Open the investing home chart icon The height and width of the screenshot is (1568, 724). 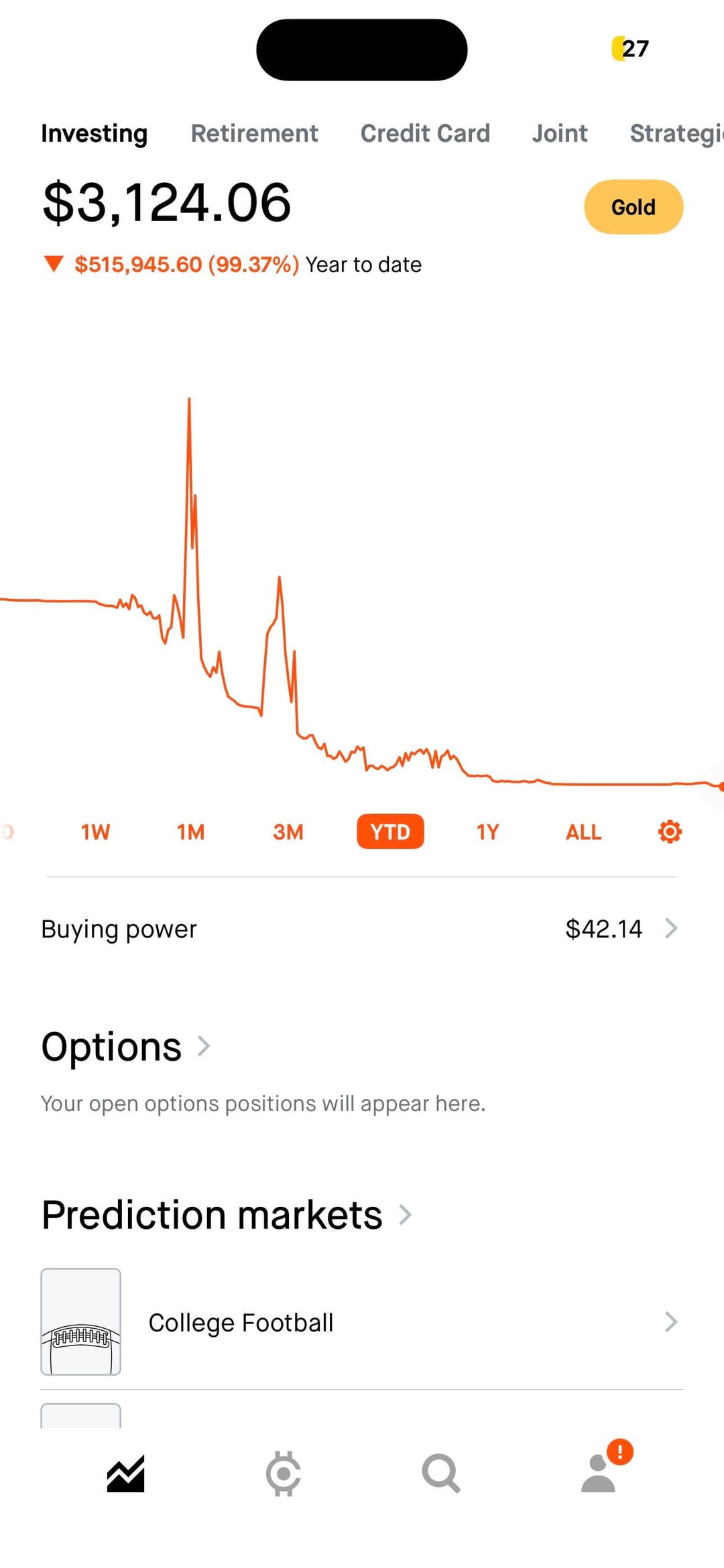(x=126, y=1474)
